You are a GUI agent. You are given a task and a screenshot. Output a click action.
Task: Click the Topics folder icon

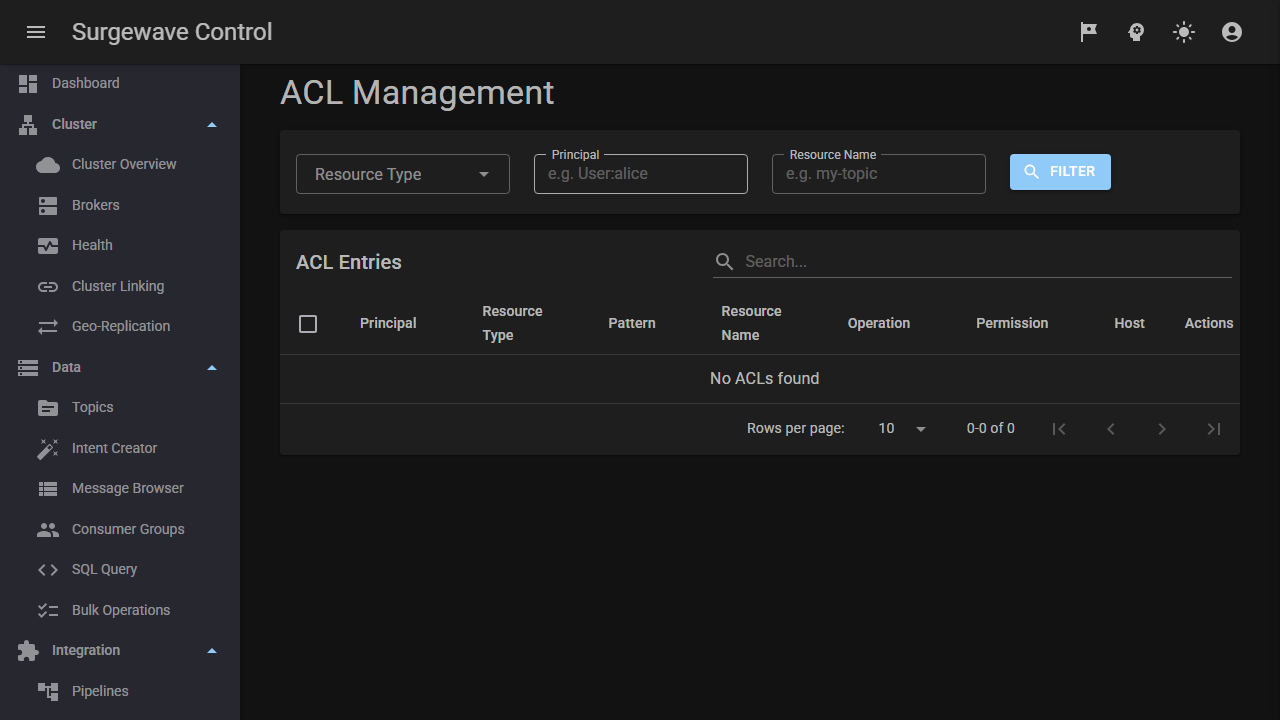coord(48,408)
